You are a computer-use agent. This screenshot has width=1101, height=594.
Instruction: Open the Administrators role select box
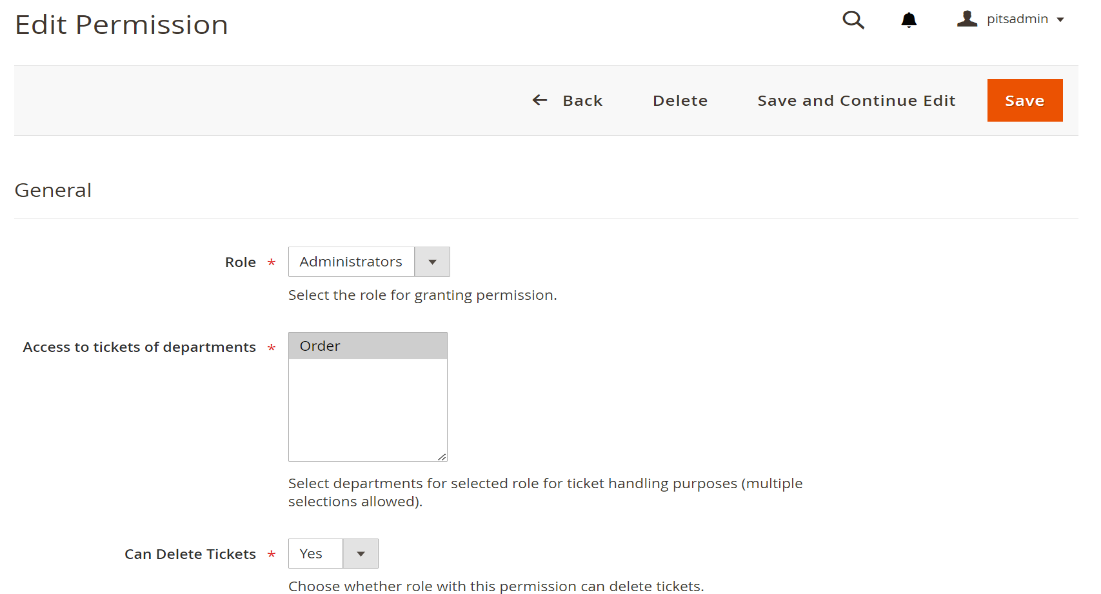point(351,262)
